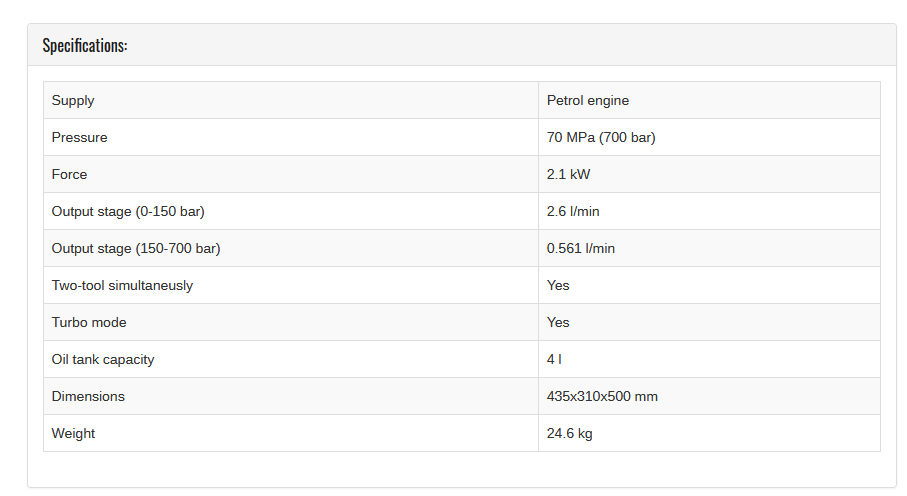This screenshot has height=496, width=907.
Task: Click Yes in Turbo mode row
Action: point(558,323)
